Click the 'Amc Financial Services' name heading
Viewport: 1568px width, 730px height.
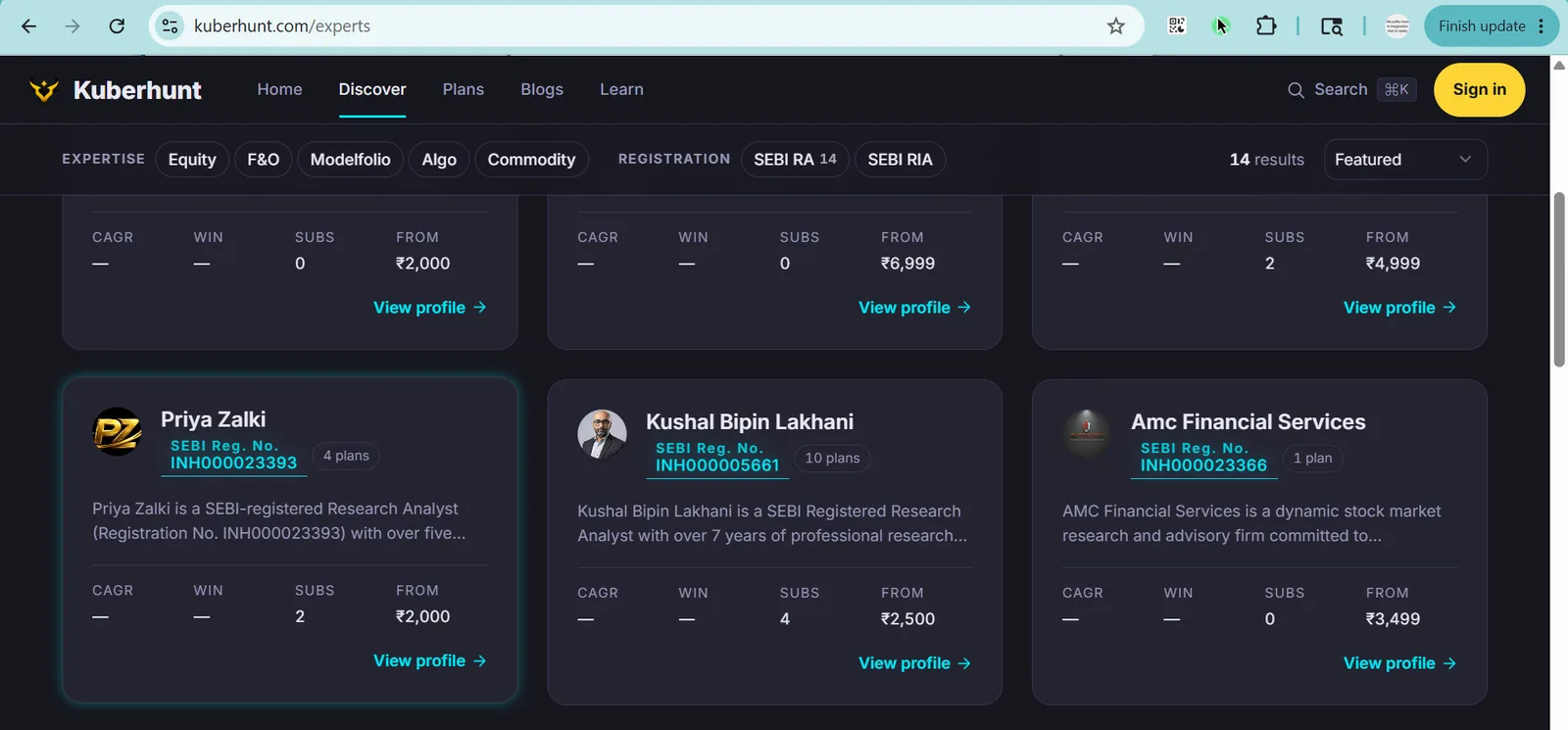(x=1248, y=421)
